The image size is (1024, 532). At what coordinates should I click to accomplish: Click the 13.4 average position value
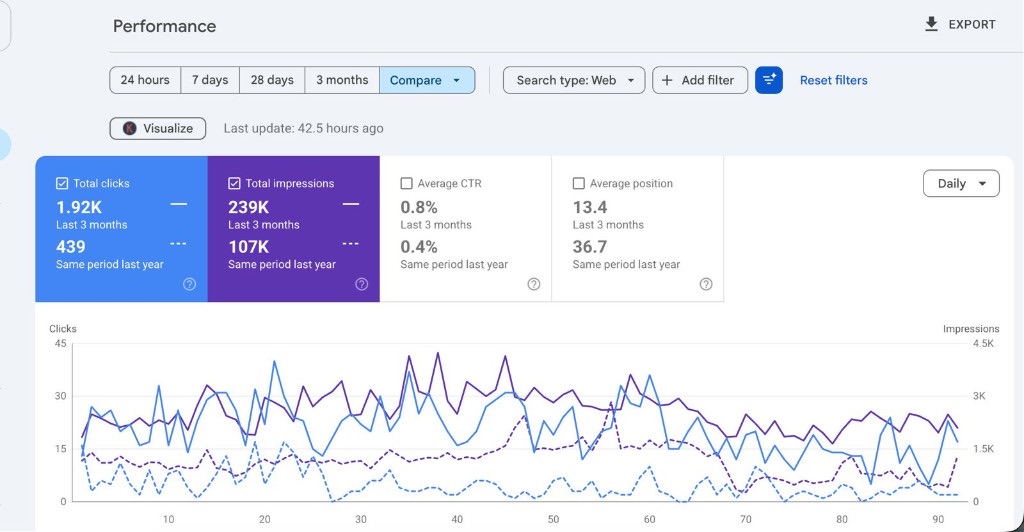click(x=590, y=208)
